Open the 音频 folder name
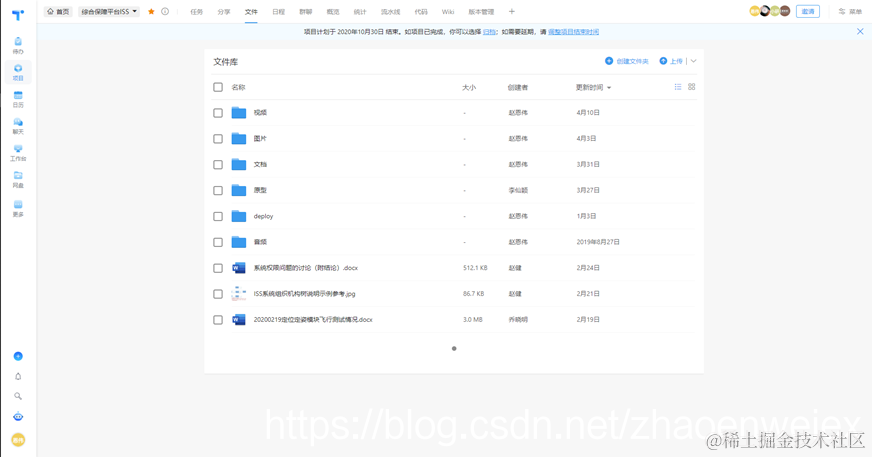 pos(260,242)
